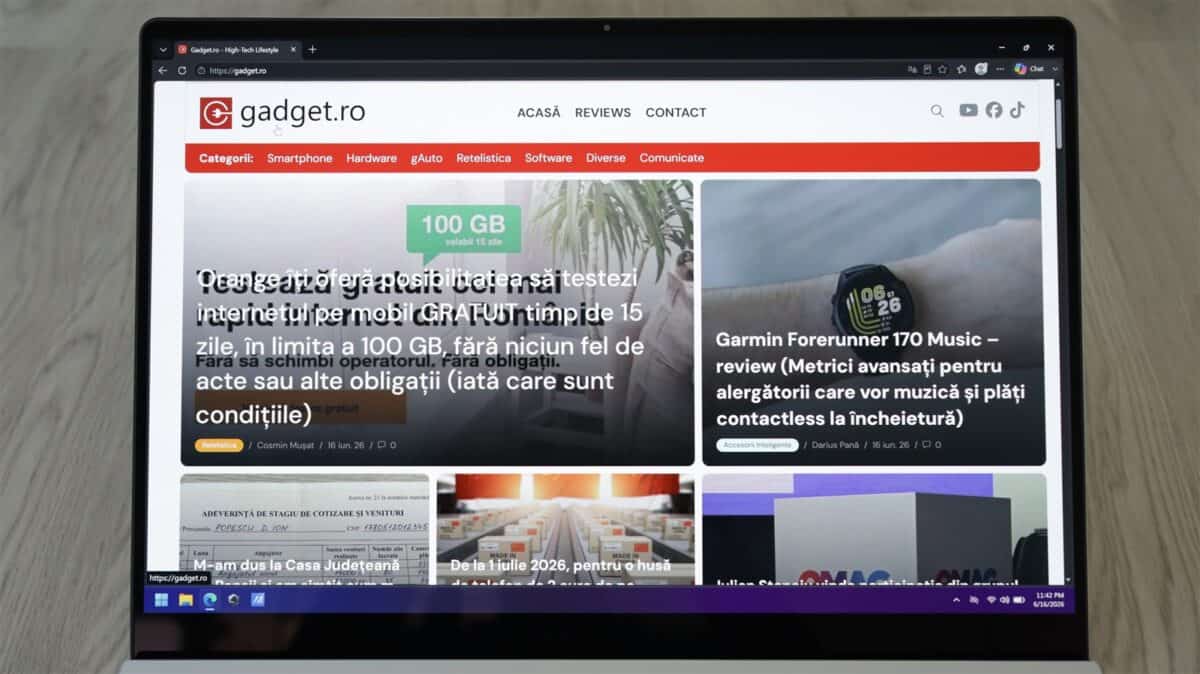The height and width of the screenshot is (674, 1200).
Task: Open Iulian Stanciu eMAG article thumbnail
Action: (x=874, y=529)
